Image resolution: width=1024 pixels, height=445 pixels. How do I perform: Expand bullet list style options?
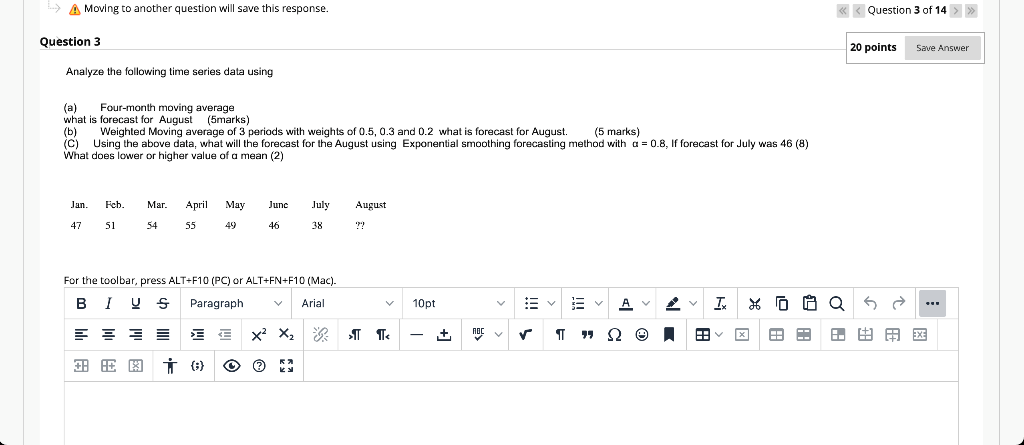[x=551, y=303]
